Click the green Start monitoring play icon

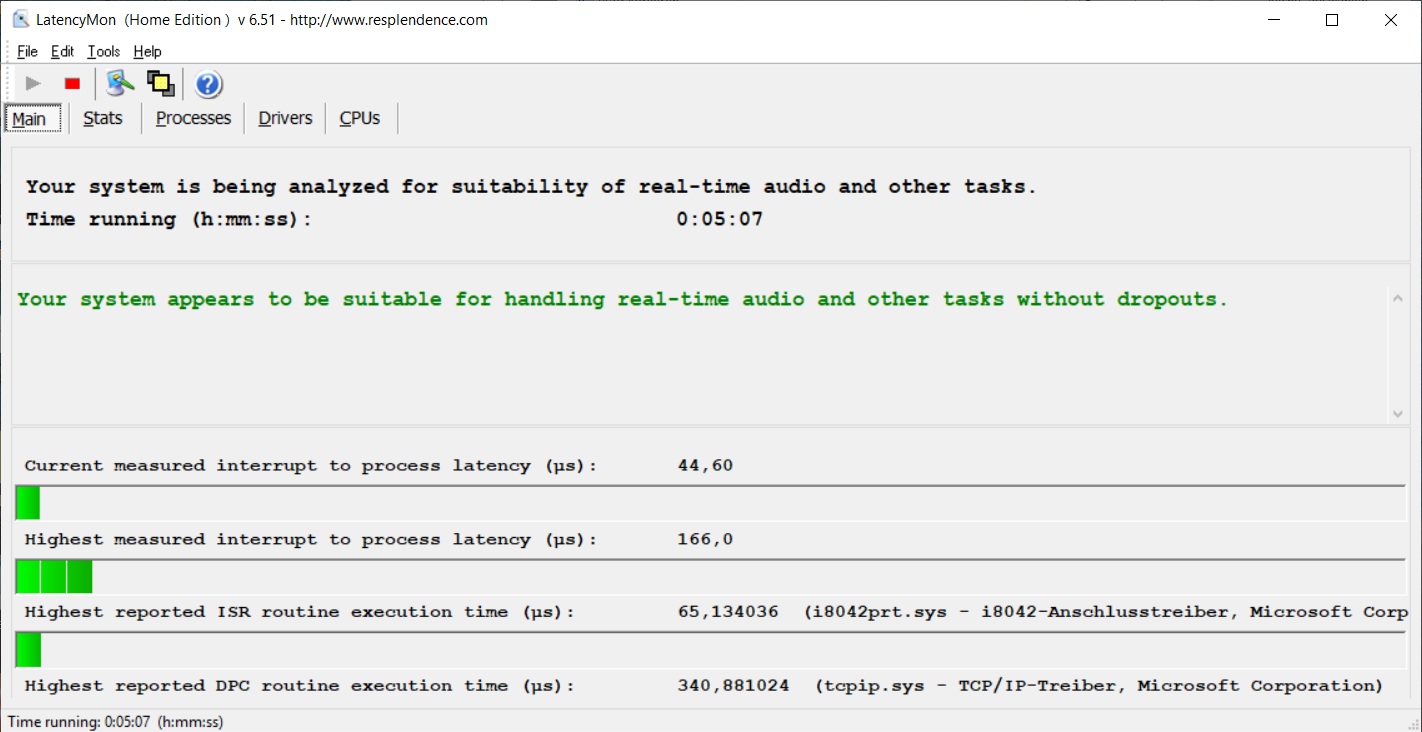click(x=33, y=84)
